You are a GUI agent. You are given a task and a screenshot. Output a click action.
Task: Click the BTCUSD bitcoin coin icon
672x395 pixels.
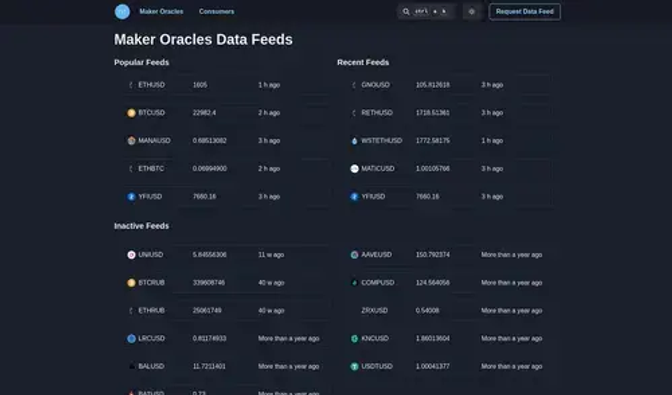point(131,113)
